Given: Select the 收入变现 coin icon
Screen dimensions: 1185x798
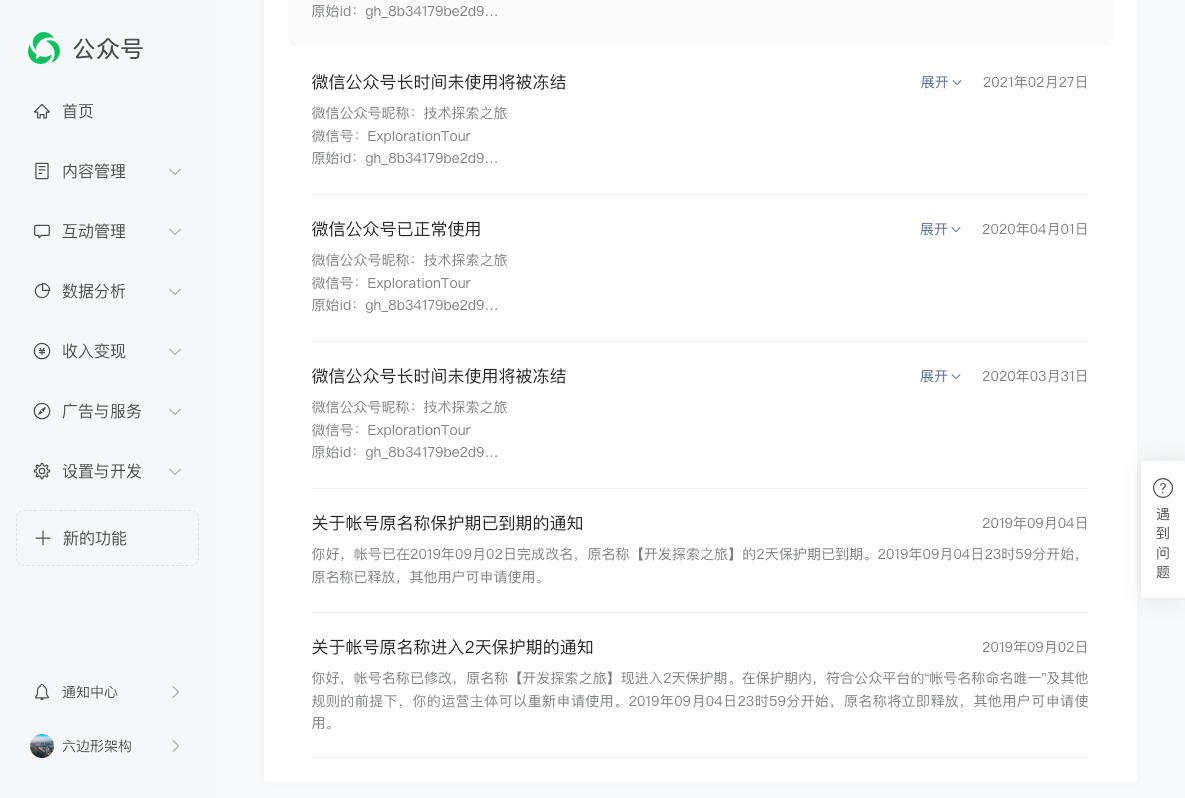Looking at the screenshot, I should pyautogui.click(x=41, y=351).
